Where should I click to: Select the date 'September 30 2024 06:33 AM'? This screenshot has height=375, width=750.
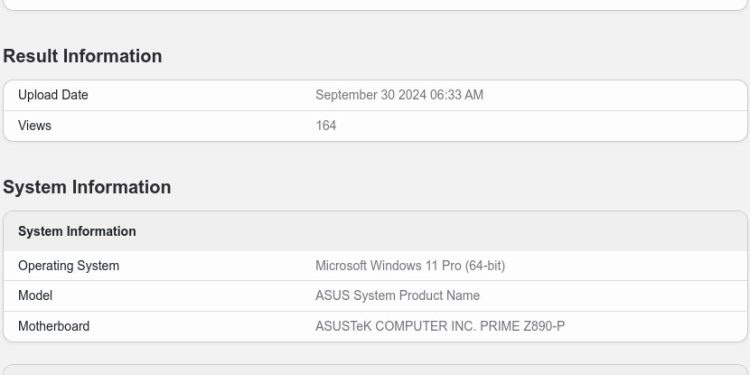(399, 95)
